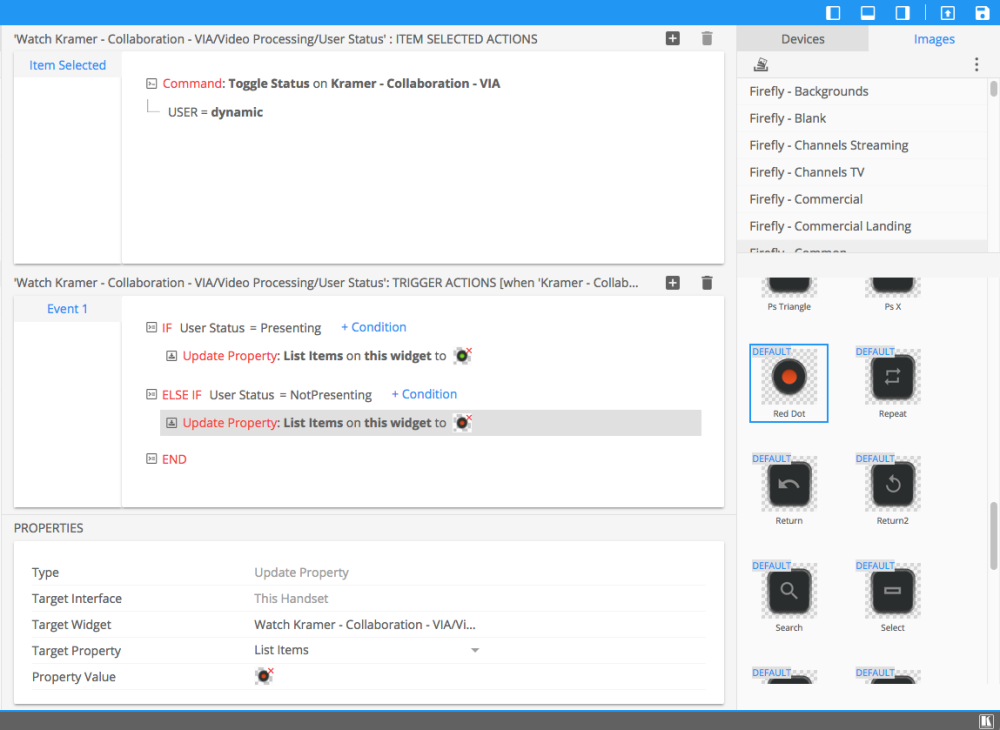
Task: Click the command icon beside Toggle Status
Action: click(152, 84)
